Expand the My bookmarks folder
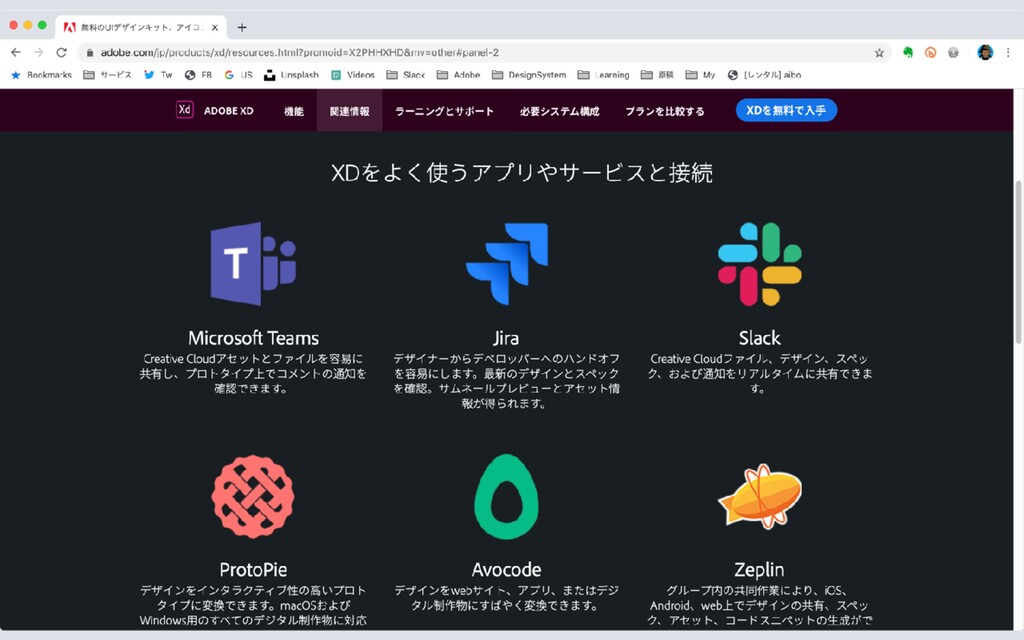This screenshot has width=1024, height=640. coord(700,75)
